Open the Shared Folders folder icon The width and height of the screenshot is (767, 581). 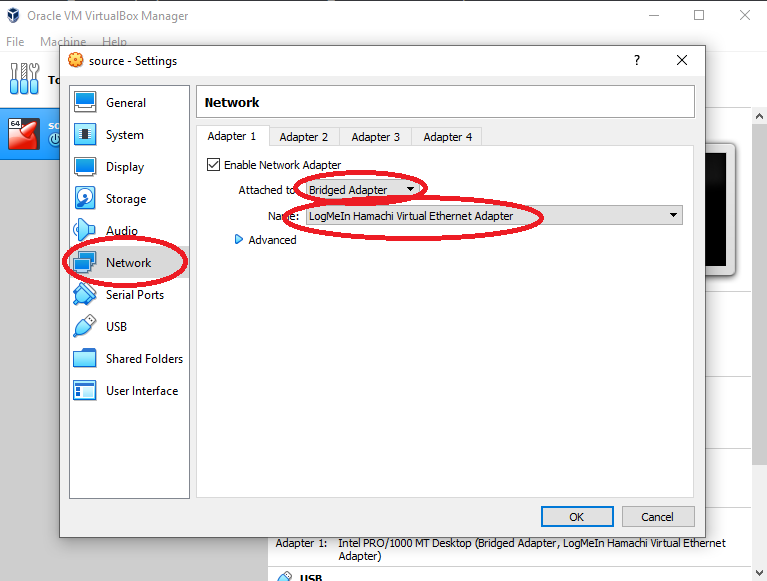pos(85,358)
